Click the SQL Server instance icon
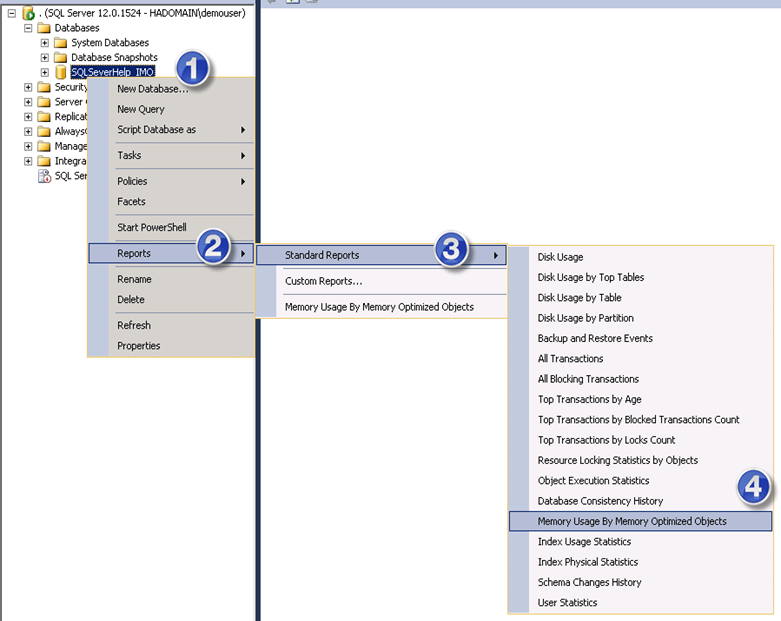The image size is (781, 621). coord(28,13)
